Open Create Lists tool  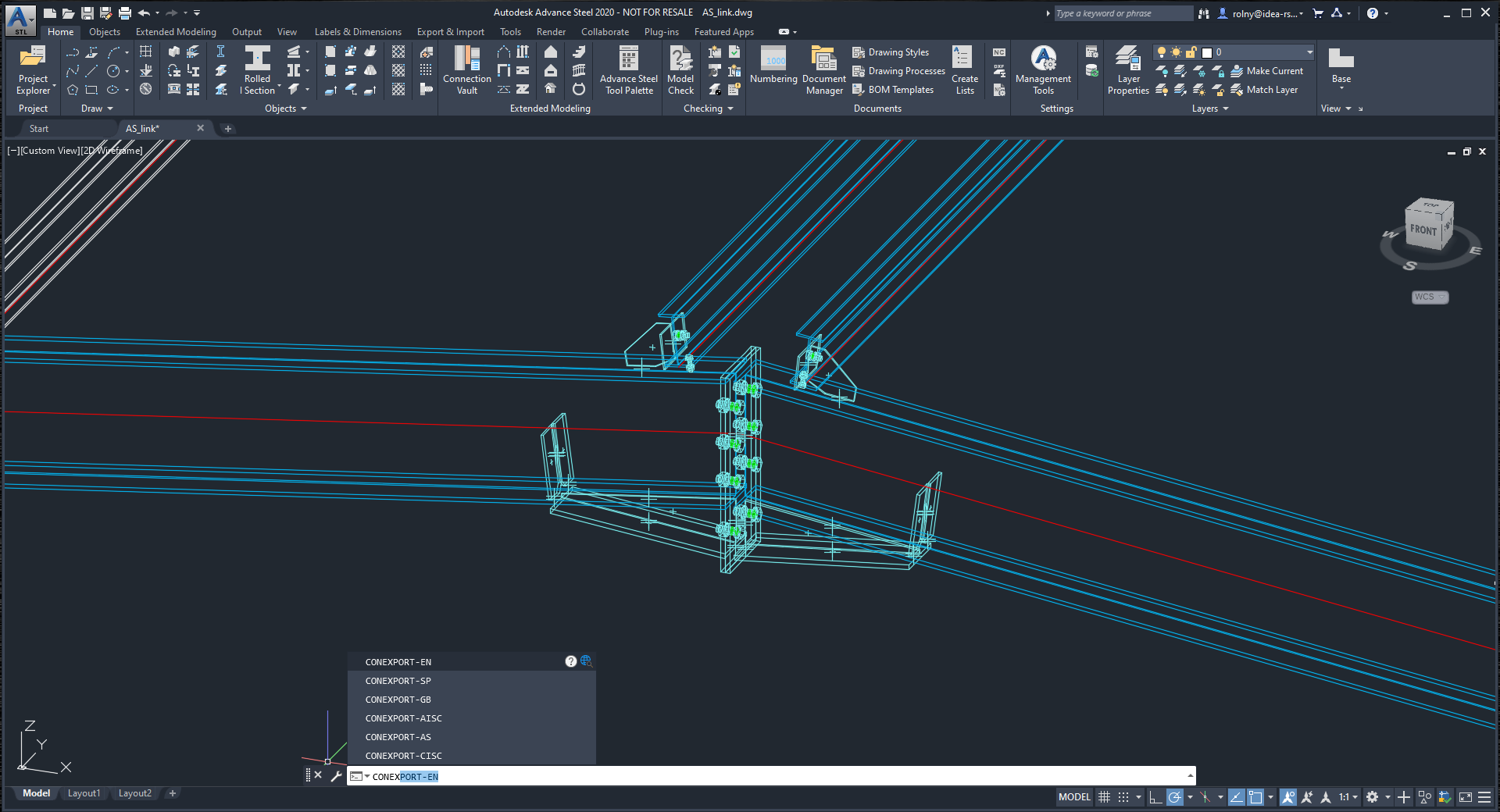[x=965, y=70]
